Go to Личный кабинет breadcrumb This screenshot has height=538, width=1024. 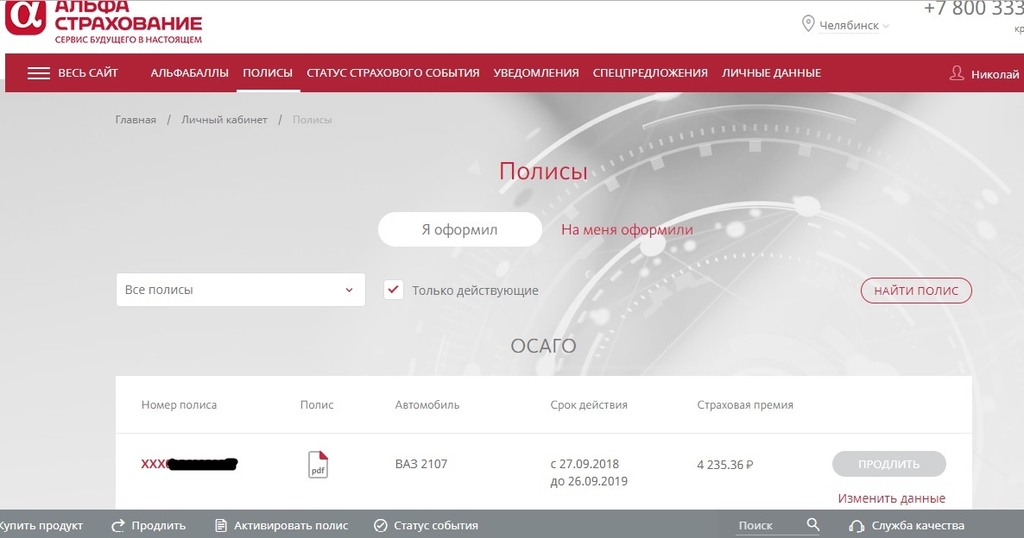pyautogui.click(x=224, y=119)
